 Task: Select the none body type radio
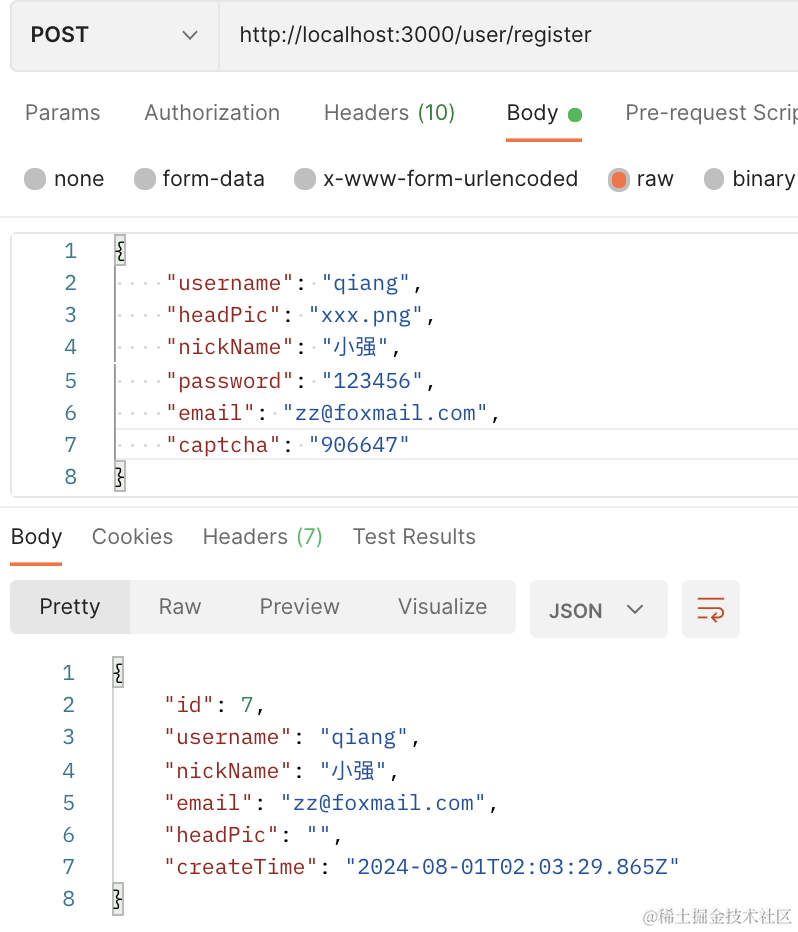click(x=36, y=179)
